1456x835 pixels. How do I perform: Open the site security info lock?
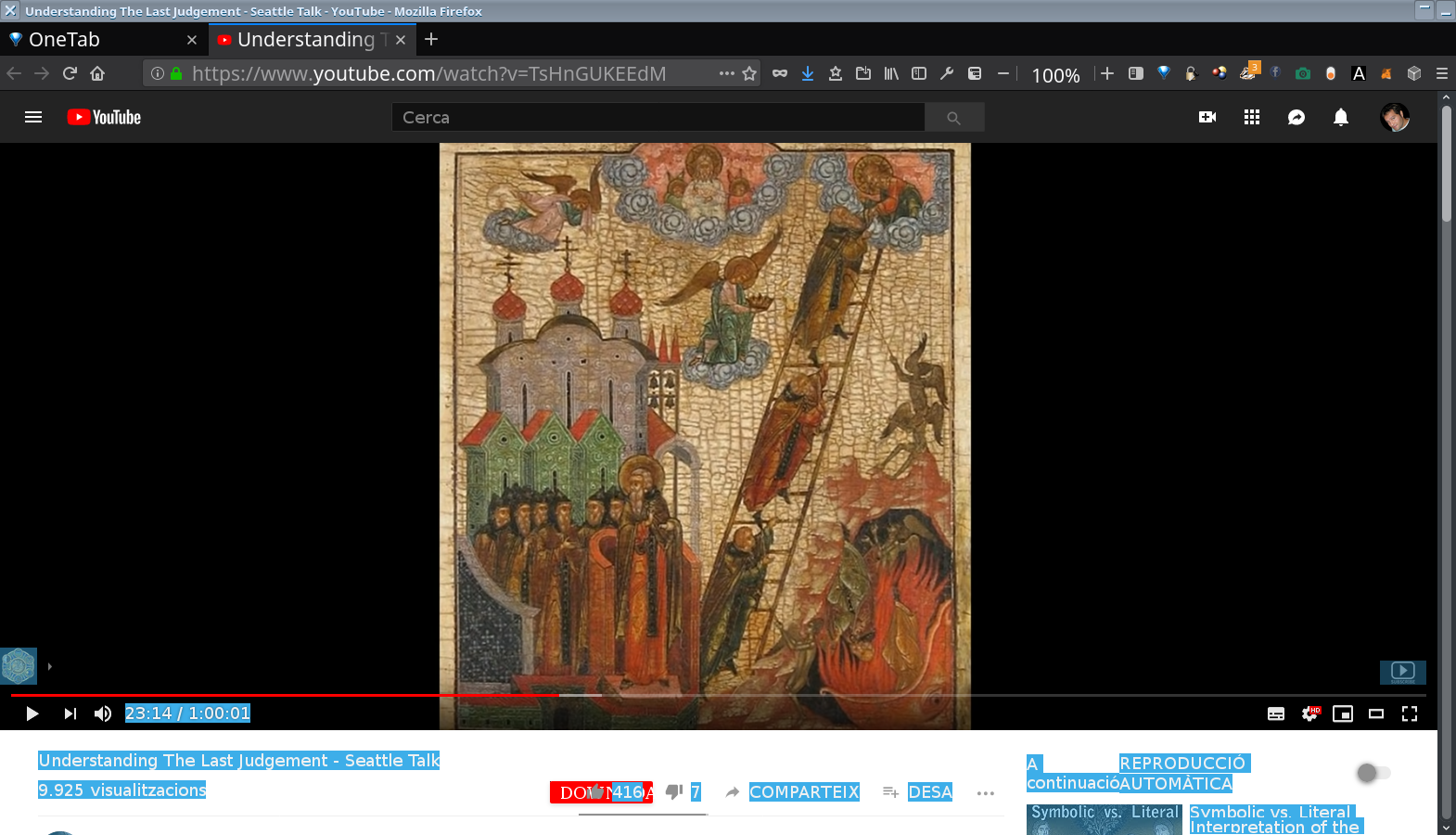tap(176, 73)
